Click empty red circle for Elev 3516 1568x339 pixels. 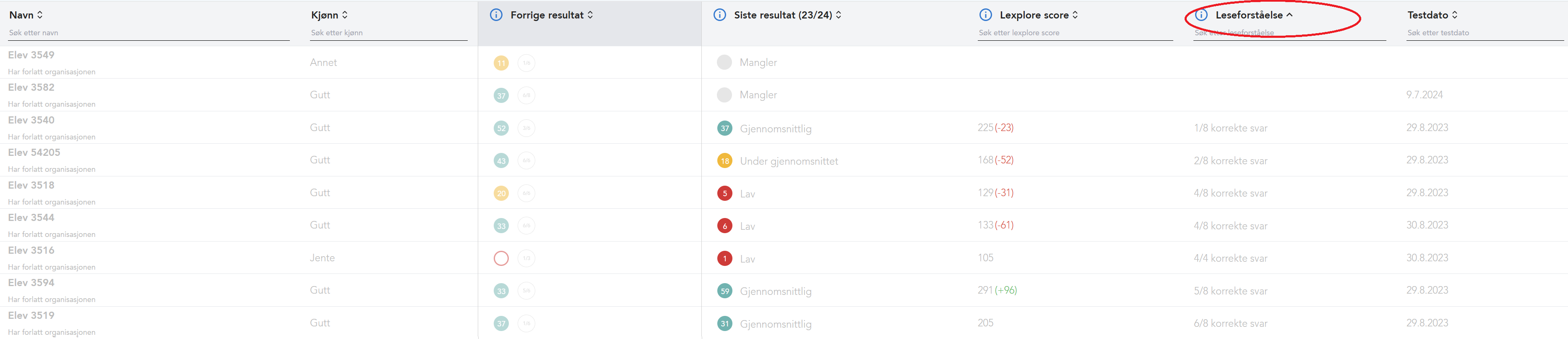(x=501, y=258)
